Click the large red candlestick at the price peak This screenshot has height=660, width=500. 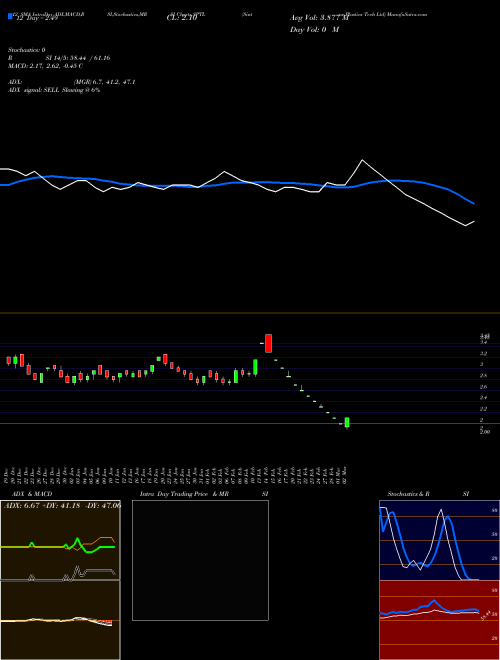click(268, 343)
